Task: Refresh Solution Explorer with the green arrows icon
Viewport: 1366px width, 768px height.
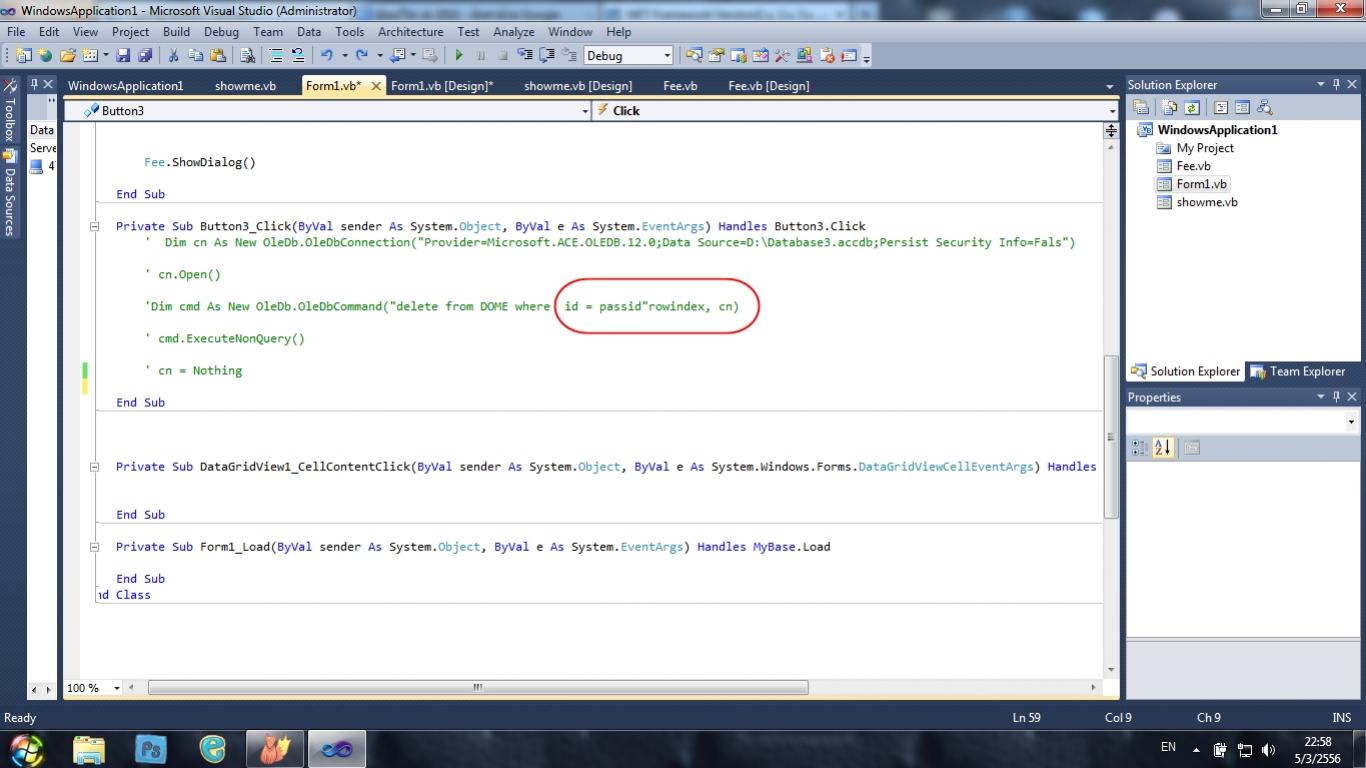Action: tap(1191, 108)
